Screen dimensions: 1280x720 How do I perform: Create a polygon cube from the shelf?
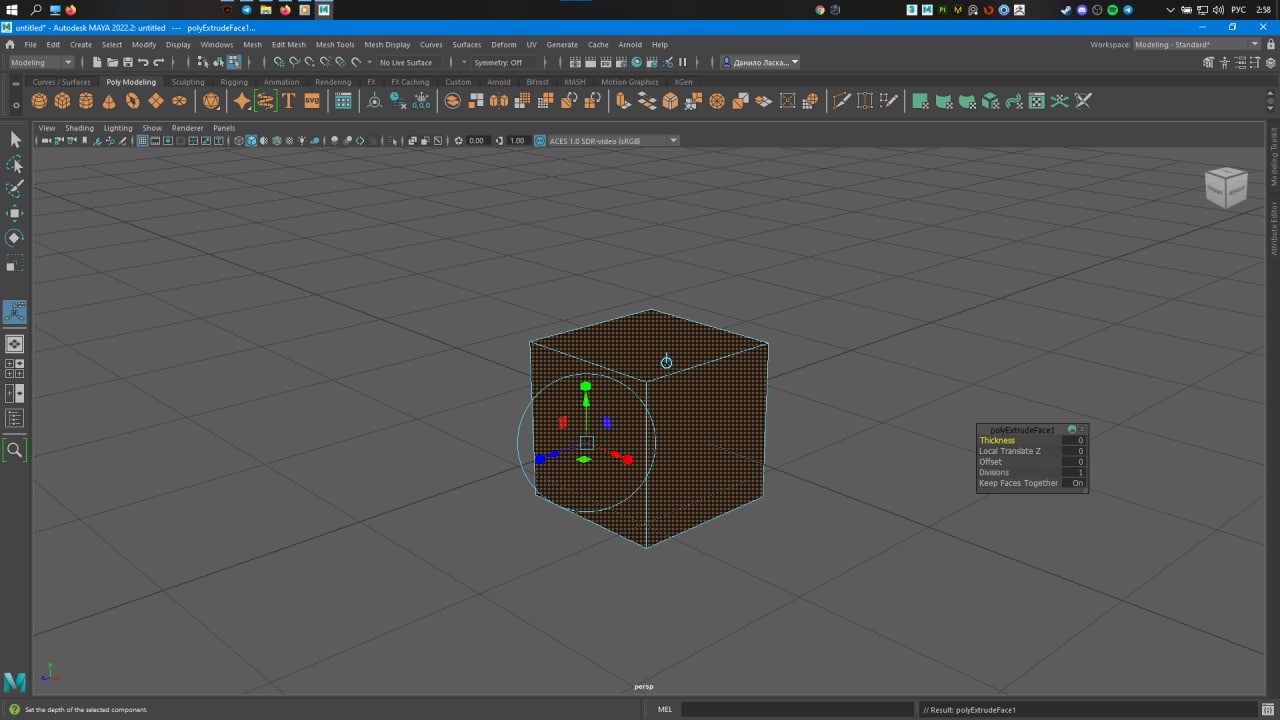click(62, 101)
